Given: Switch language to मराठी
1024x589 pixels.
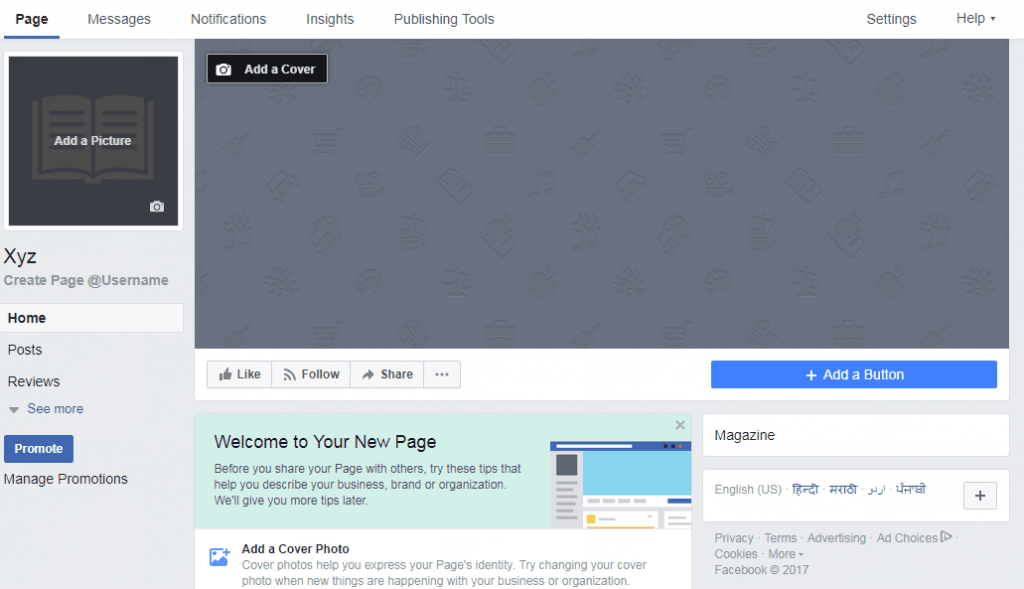Looking at the screenshot, I should (843, 489).
